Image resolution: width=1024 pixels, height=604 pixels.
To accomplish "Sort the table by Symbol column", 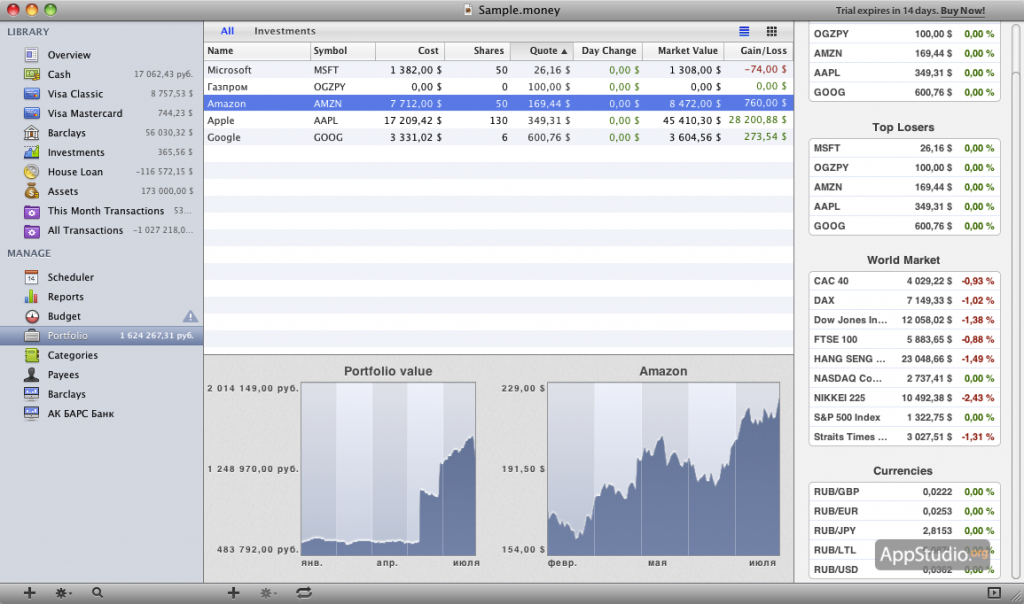I will coord(343,51).
